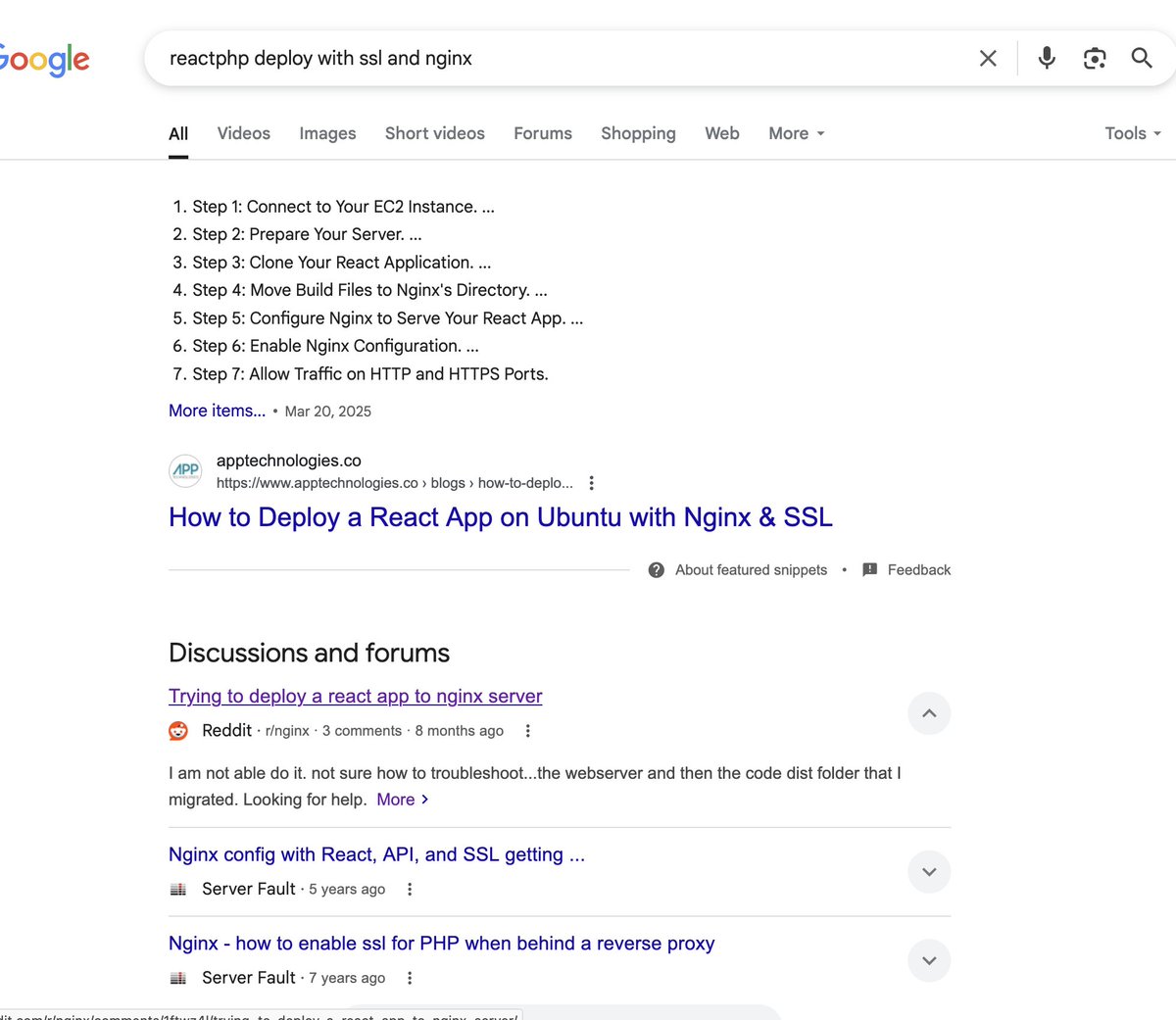This screenshot has height=1020, width=1176.
Task: Click Step 6: Enable Nginx Configuration
Action: pyautogui.click(x=335, y=346)
